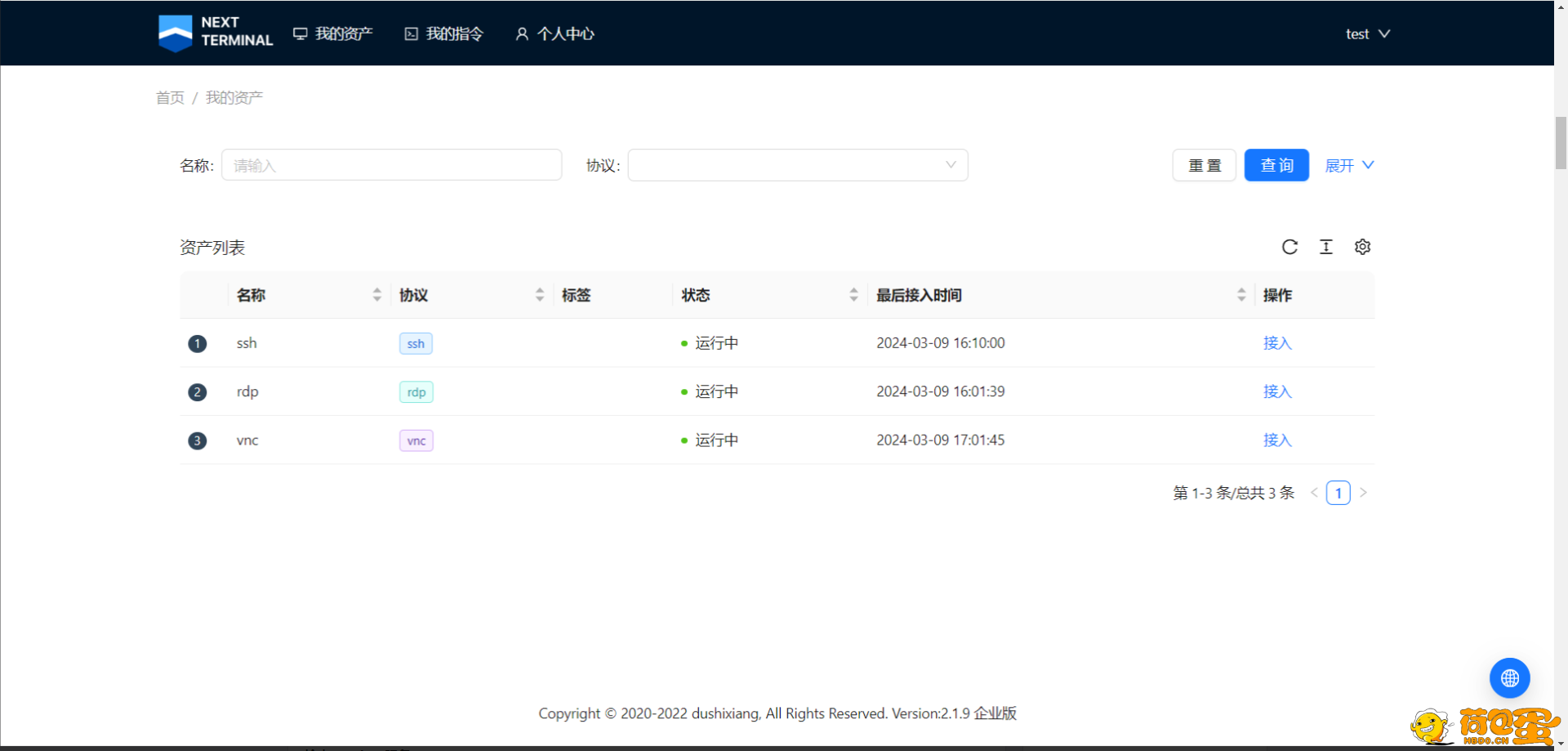Open language globe floating button
The image size is (1568, 751).
click(x=1509, y=678)
